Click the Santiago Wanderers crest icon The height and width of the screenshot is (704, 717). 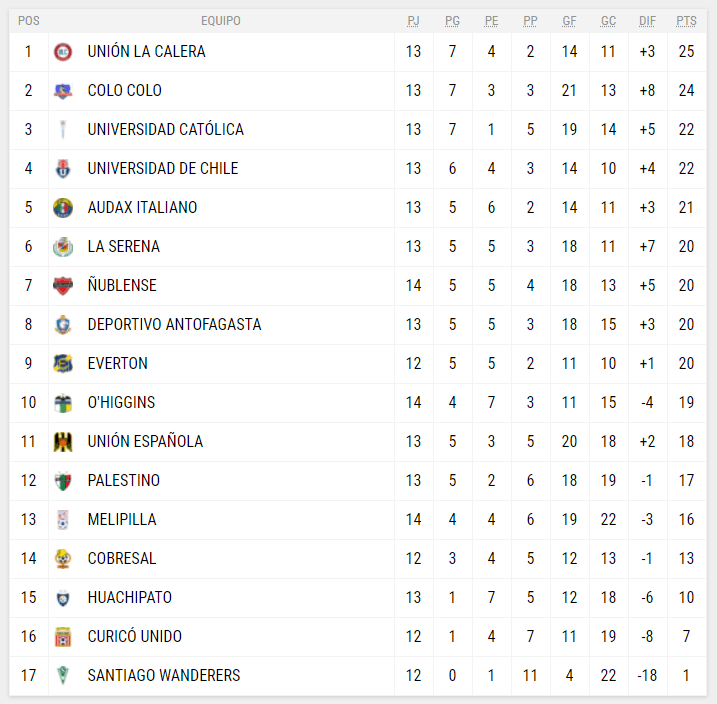pyautogui.click(x=63, y=675)
